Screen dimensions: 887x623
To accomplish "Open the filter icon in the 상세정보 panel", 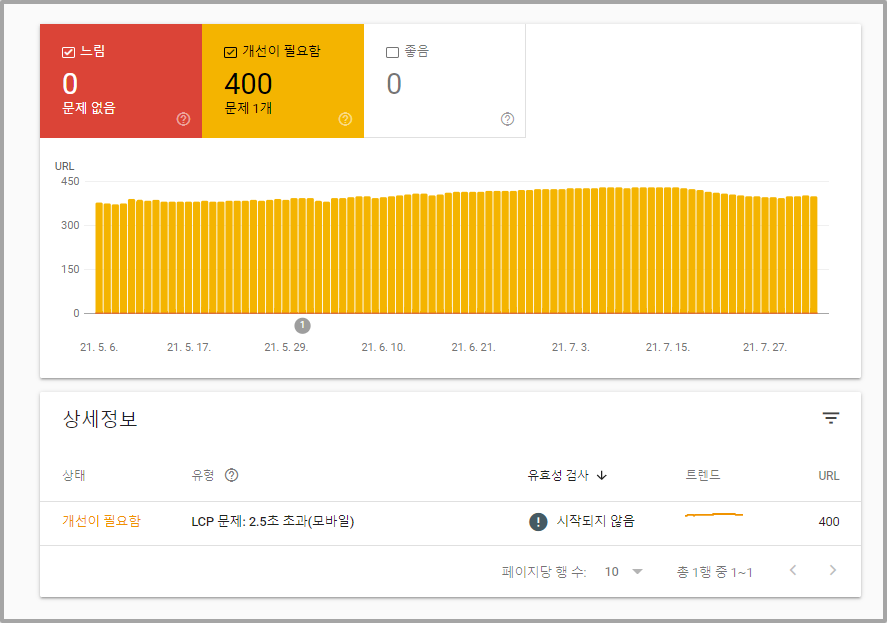I will tap(831, 418).
